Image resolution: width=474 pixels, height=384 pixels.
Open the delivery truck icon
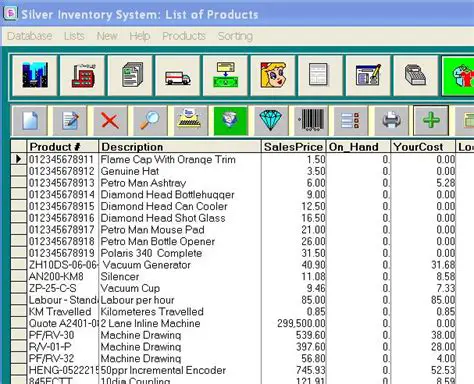178,76
